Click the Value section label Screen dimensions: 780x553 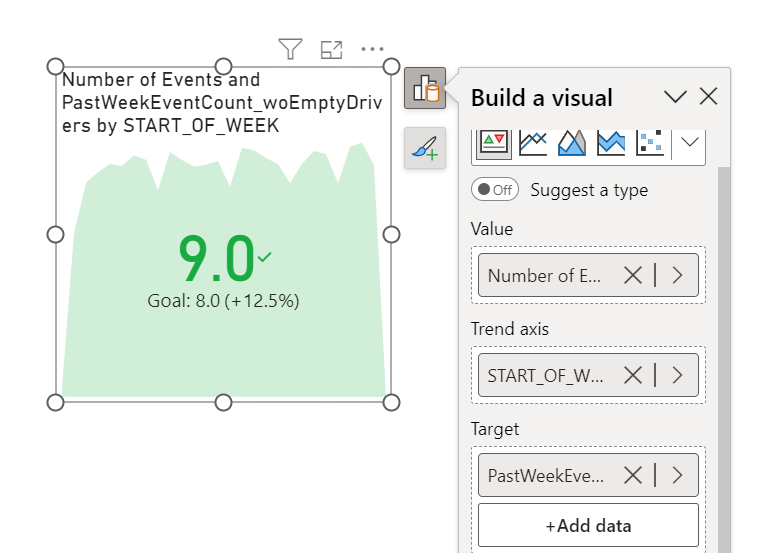coord(492,229)
